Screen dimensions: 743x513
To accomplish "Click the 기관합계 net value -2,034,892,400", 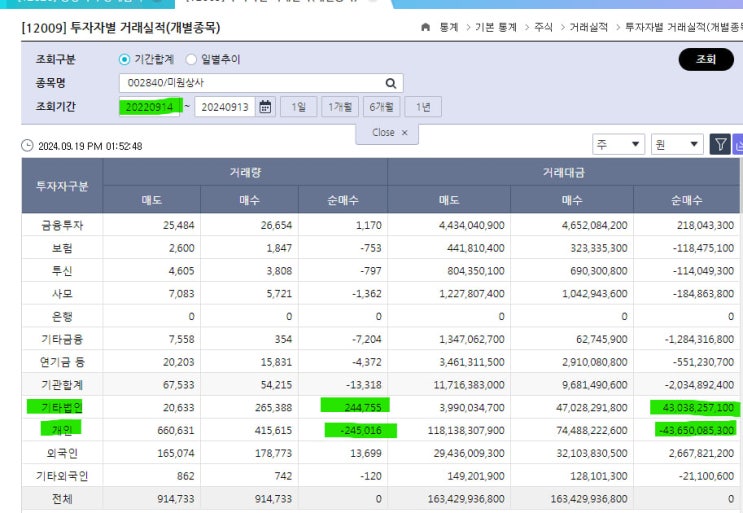I will (x=699, y=385).
